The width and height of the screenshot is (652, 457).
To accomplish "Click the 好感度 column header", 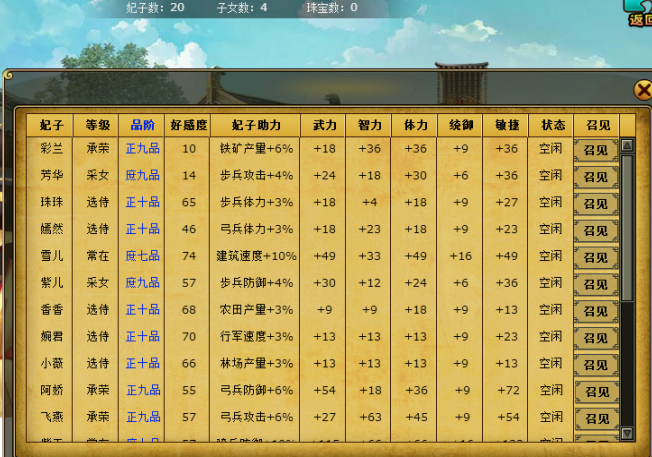I will (189, 125).
